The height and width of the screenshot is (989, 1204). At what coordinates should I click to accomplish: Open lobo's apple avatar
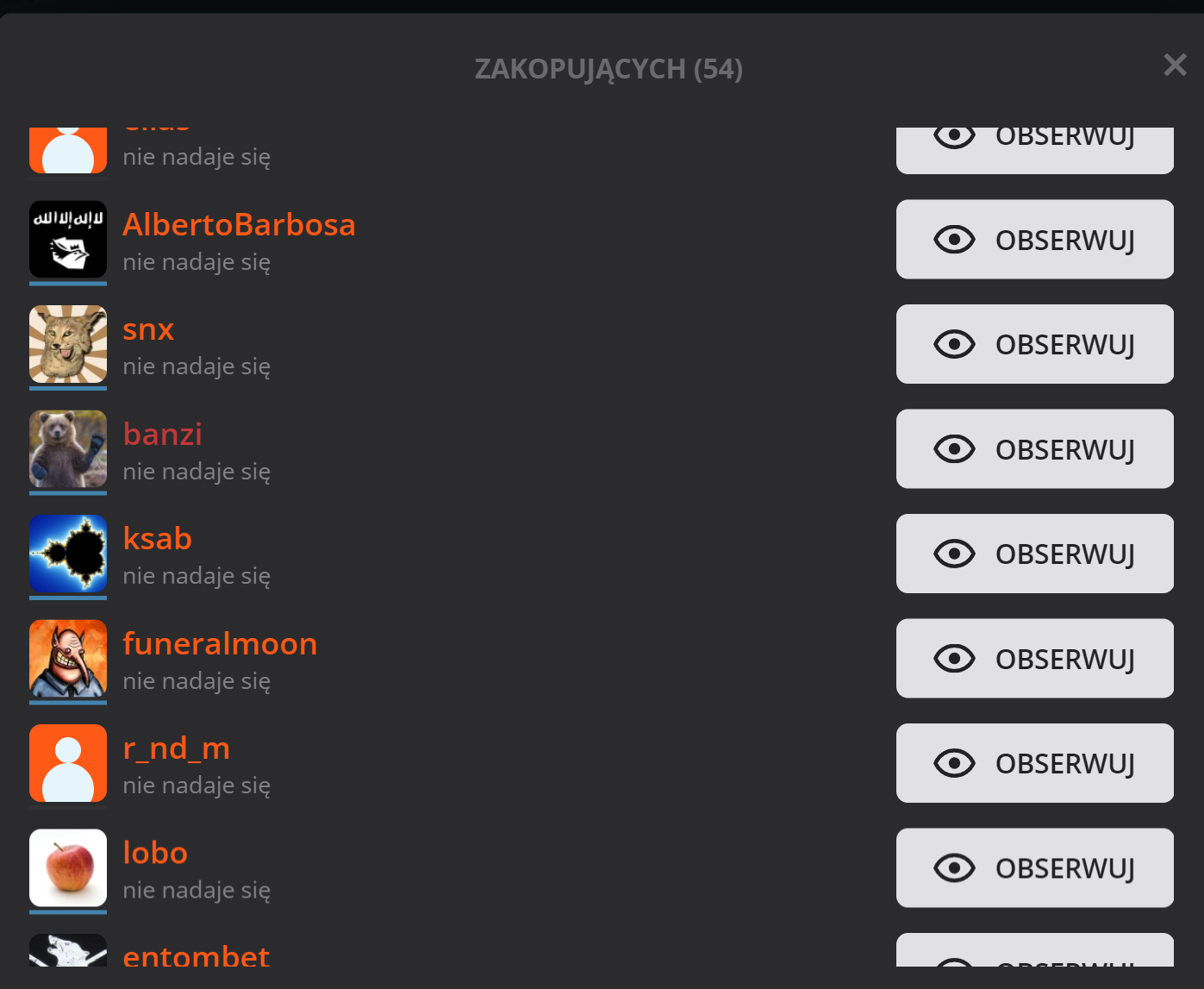(68, 868)
